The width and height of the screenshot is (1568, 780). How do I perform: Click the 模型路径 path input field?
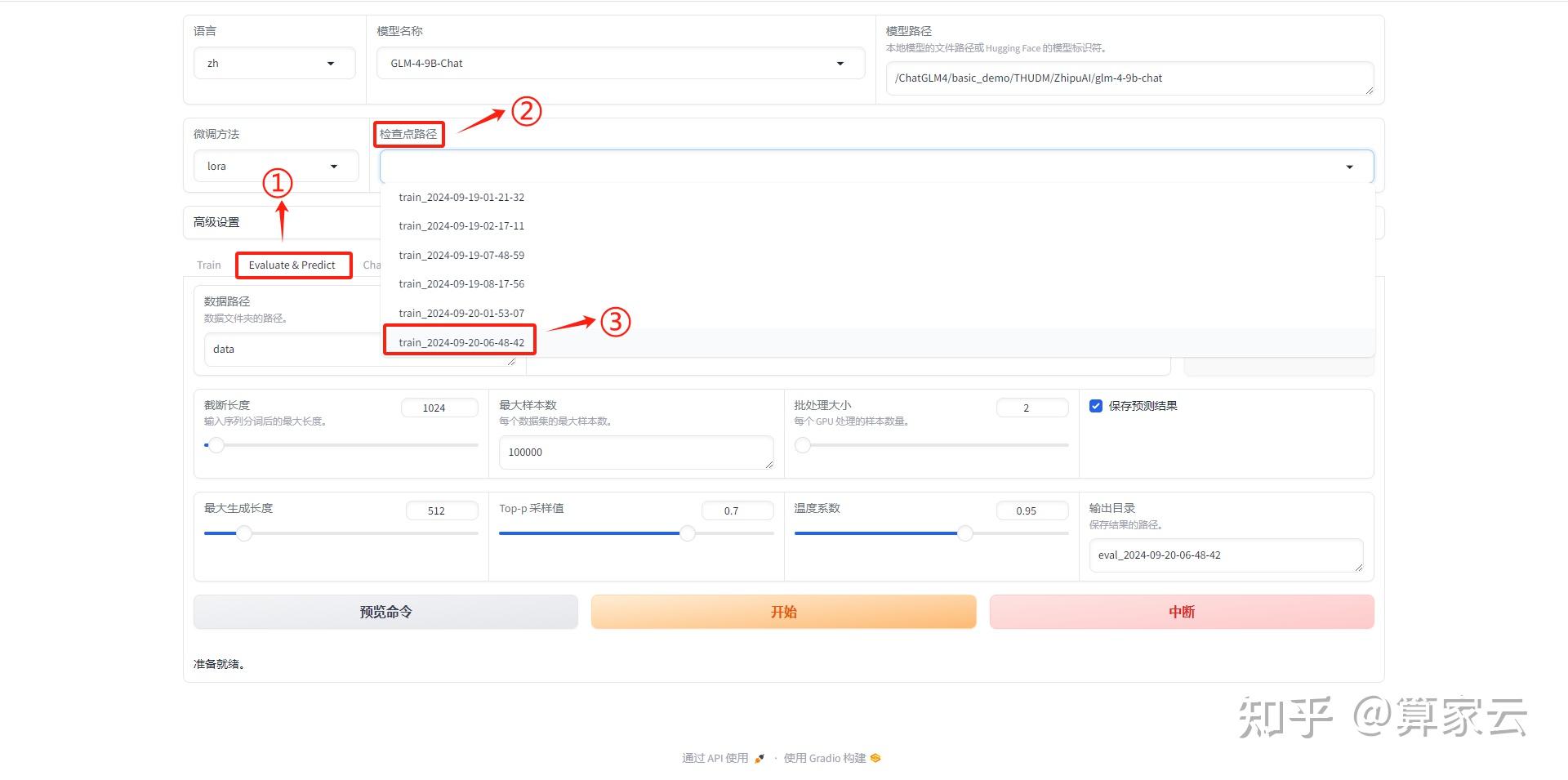pos(1129,78)
